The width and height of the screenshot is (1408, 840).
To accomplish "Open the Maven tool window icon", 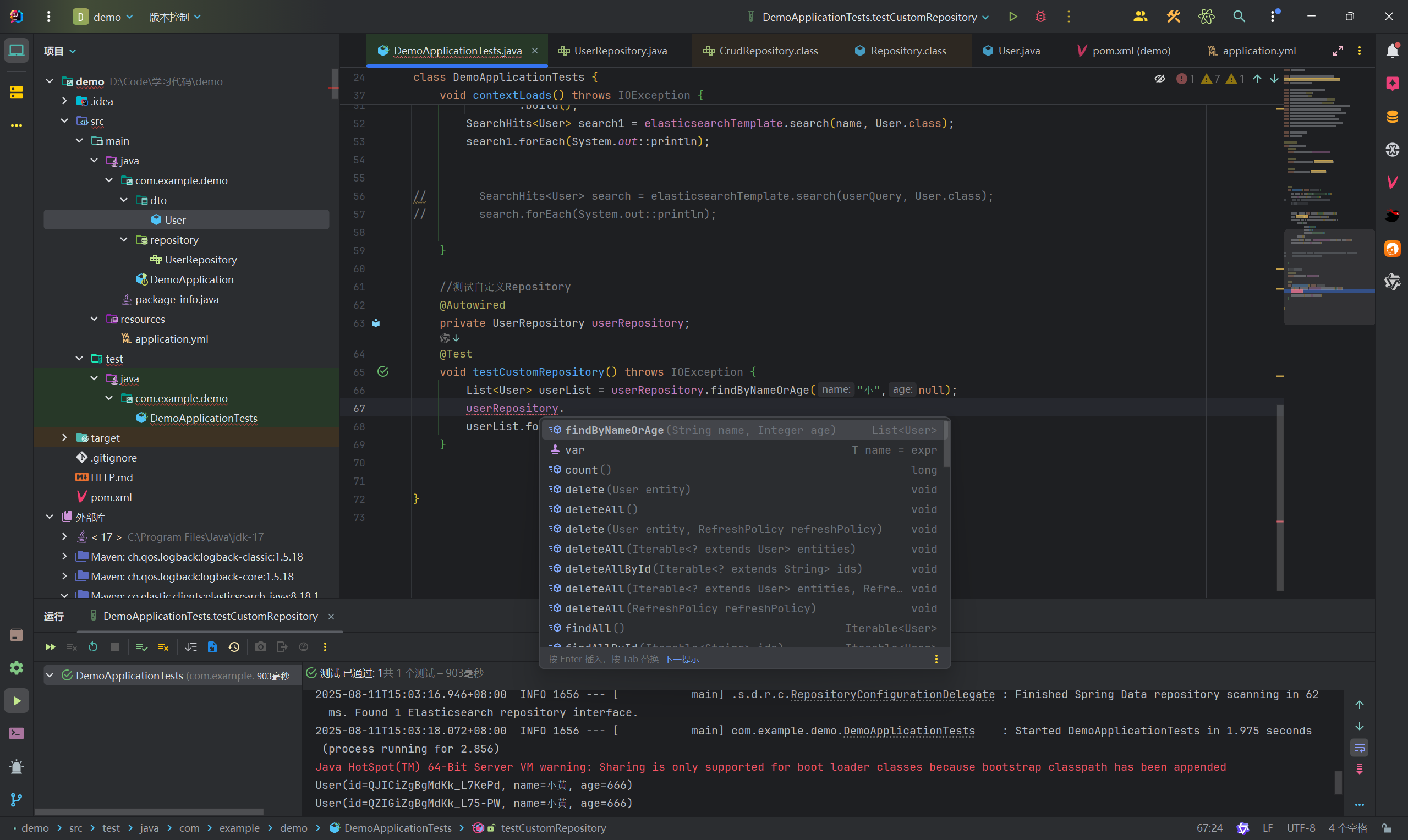I will (x=1392, y=182).
